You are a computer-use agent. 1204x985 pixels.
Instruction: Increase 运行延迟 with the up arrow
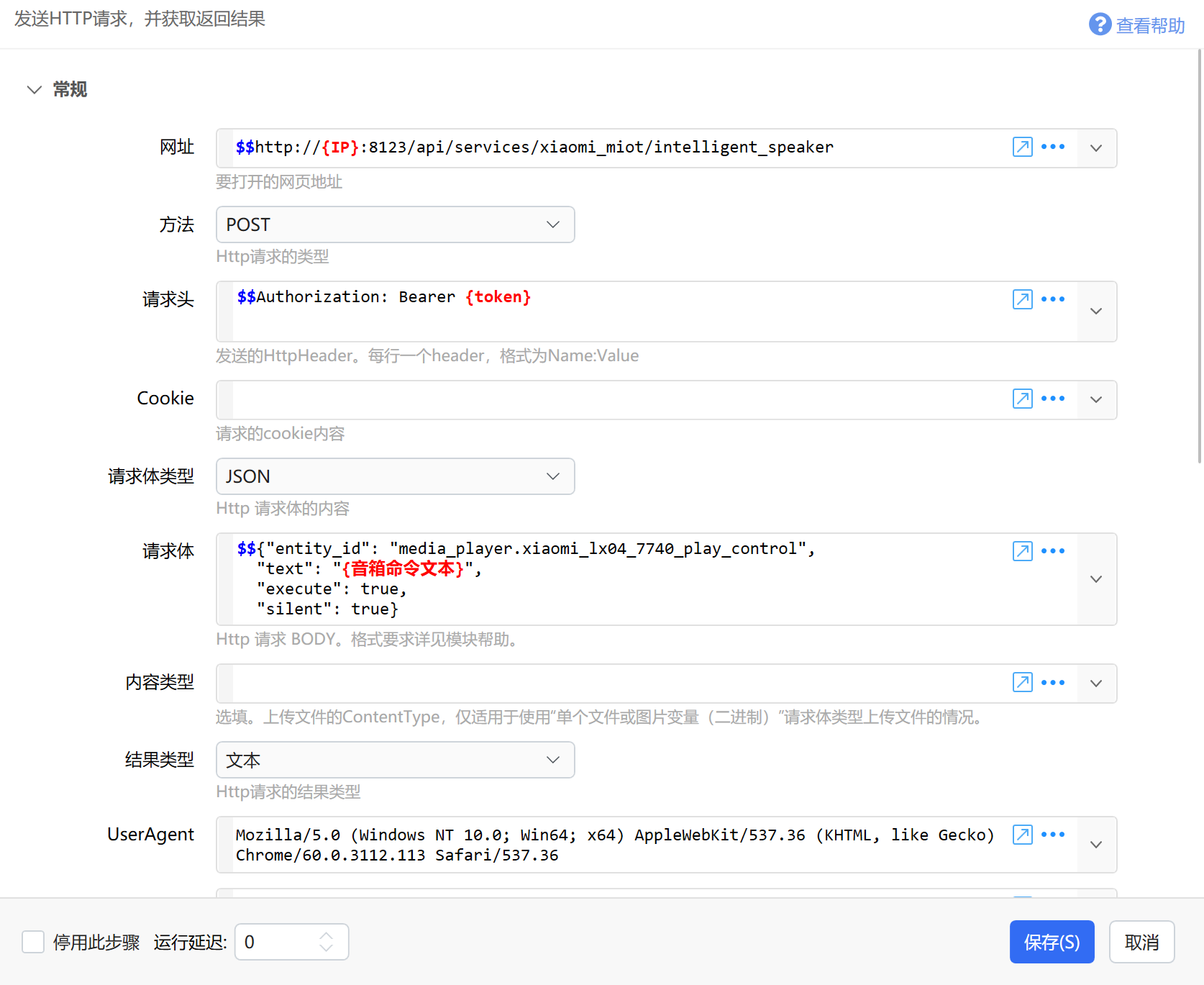click(x=327, y=935)
